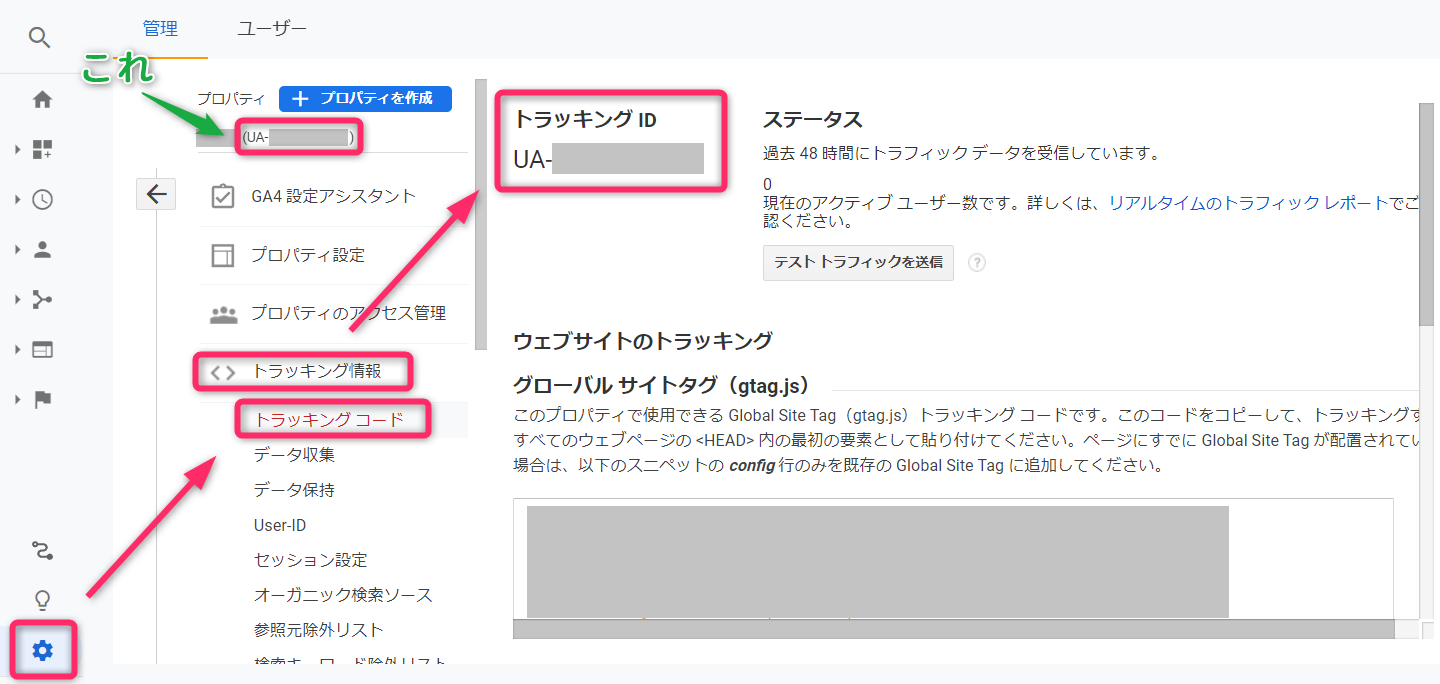
Task: Click help icon beside test traffic button
Action: pyautogui.click(x=977, y=263)
